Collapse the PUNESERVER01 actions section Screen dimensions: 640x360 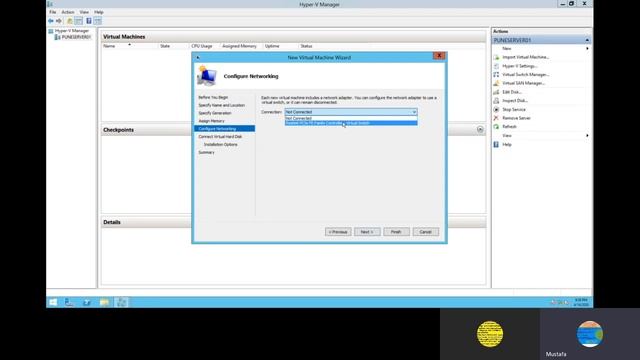(587, 40)
